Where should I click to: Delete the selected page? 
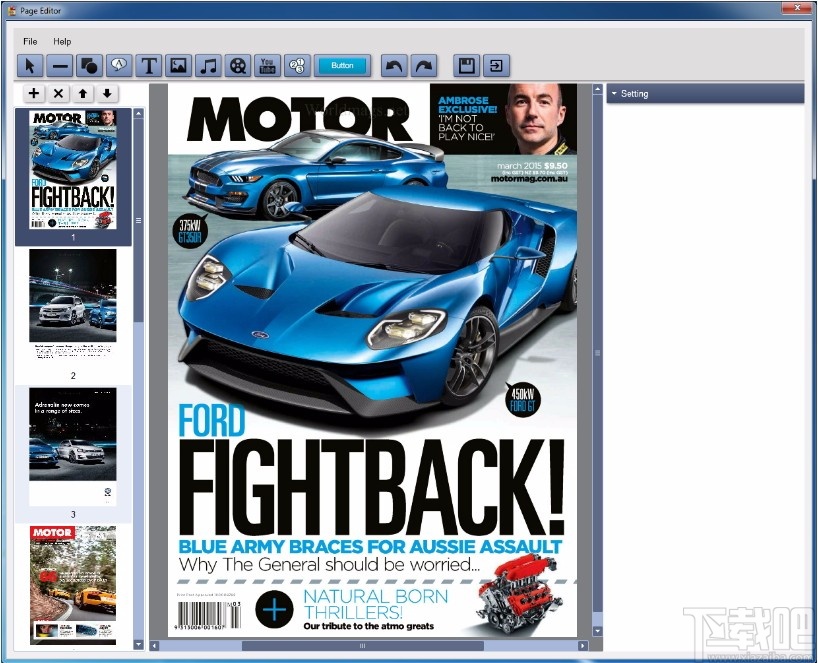tap(58, 93)
